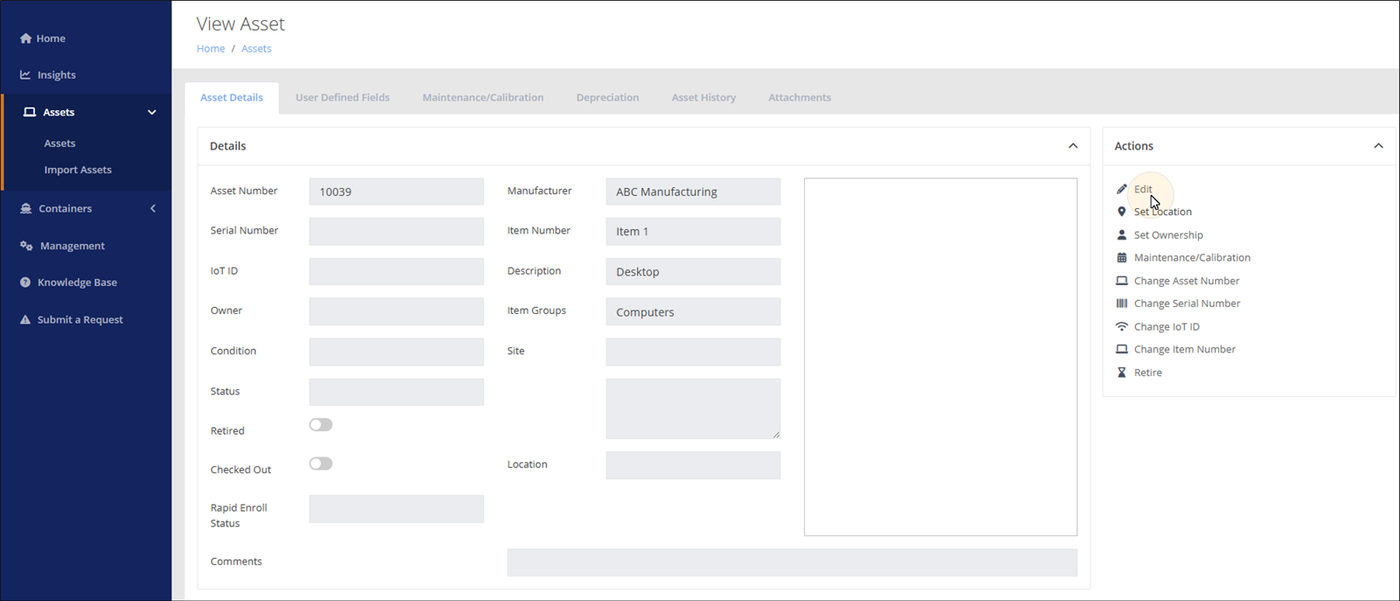Click the Location input field
This screenshot has width=1400, height=601.
point(693,465)
